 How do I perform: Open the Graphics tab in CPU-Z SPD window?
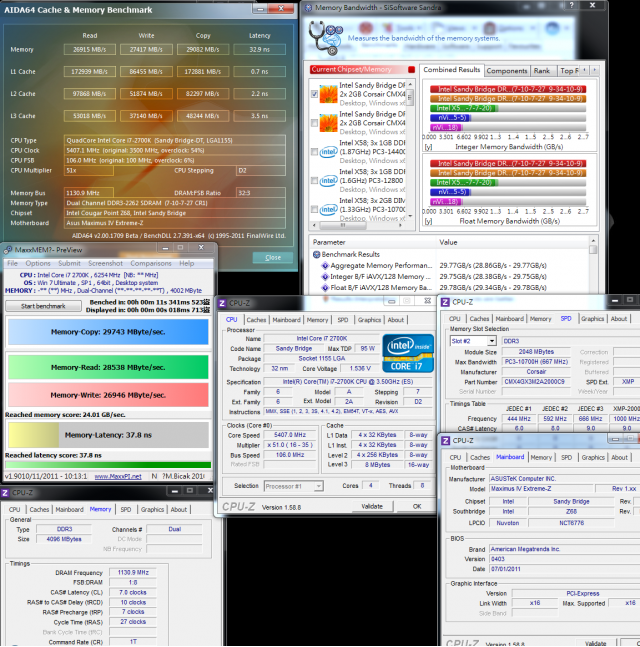point(593,319)
